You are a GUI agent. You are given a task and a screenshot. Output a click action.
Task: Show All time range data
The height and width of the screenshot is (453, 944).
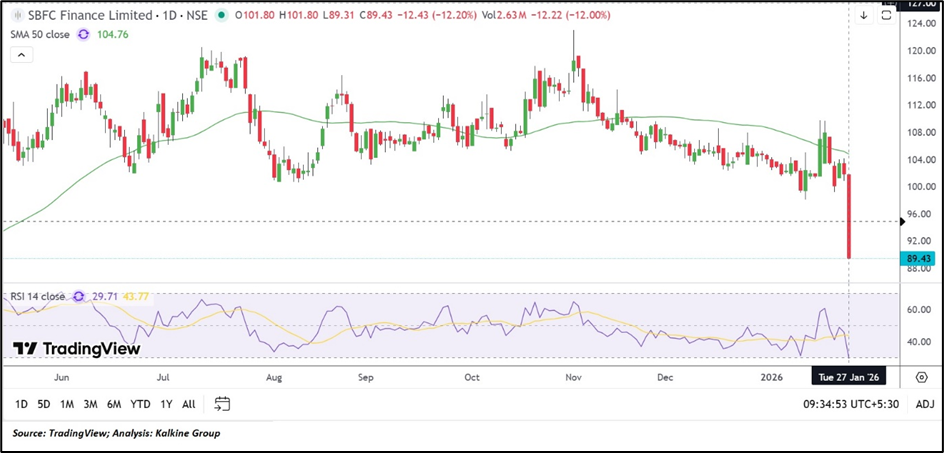click(189, 404)
